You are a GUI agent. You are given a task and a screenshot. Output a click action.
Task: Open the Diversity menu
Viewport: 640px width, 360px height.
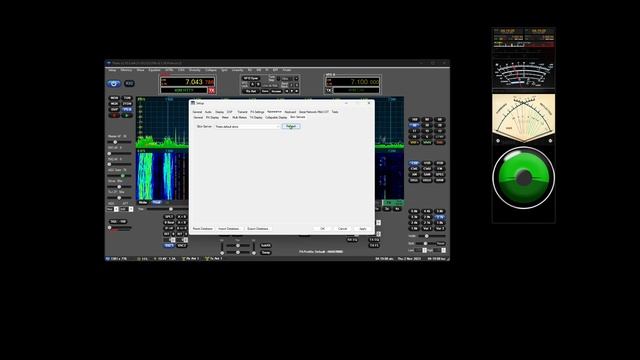pos(195,70)
